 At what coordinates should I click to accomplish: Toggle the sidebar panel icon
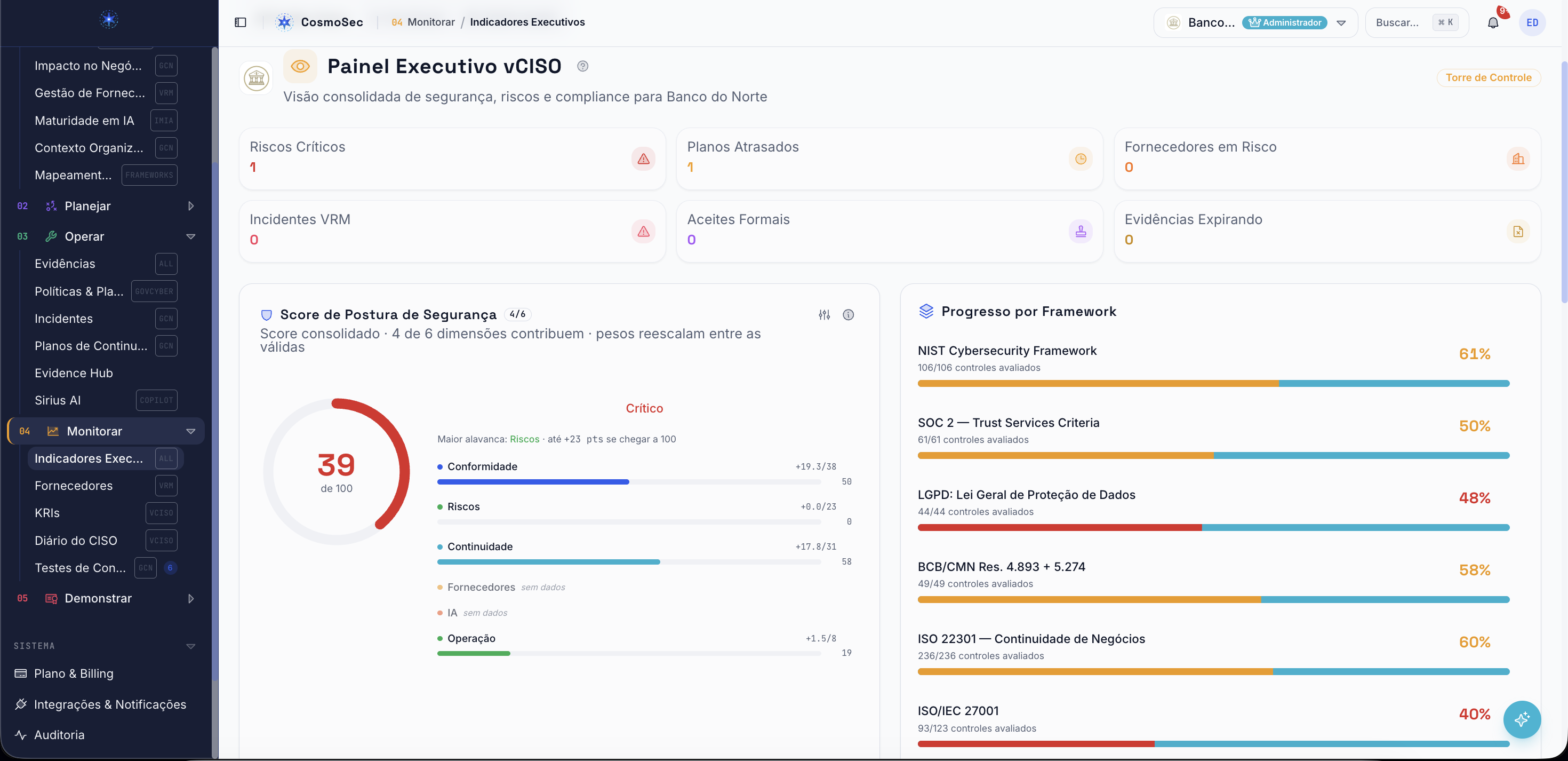click(241, 22)
